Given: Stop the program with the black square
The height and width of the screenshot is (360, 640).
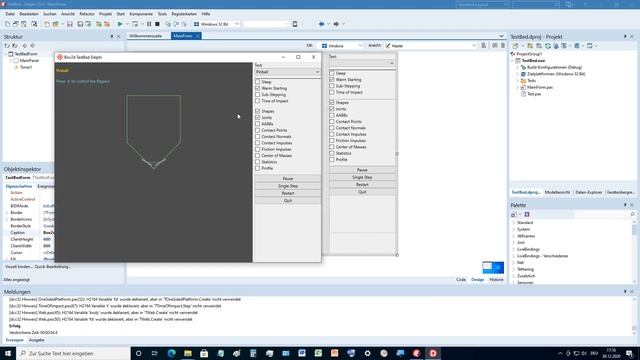Looking at the screenshot, I should click(x=157, y=24).
